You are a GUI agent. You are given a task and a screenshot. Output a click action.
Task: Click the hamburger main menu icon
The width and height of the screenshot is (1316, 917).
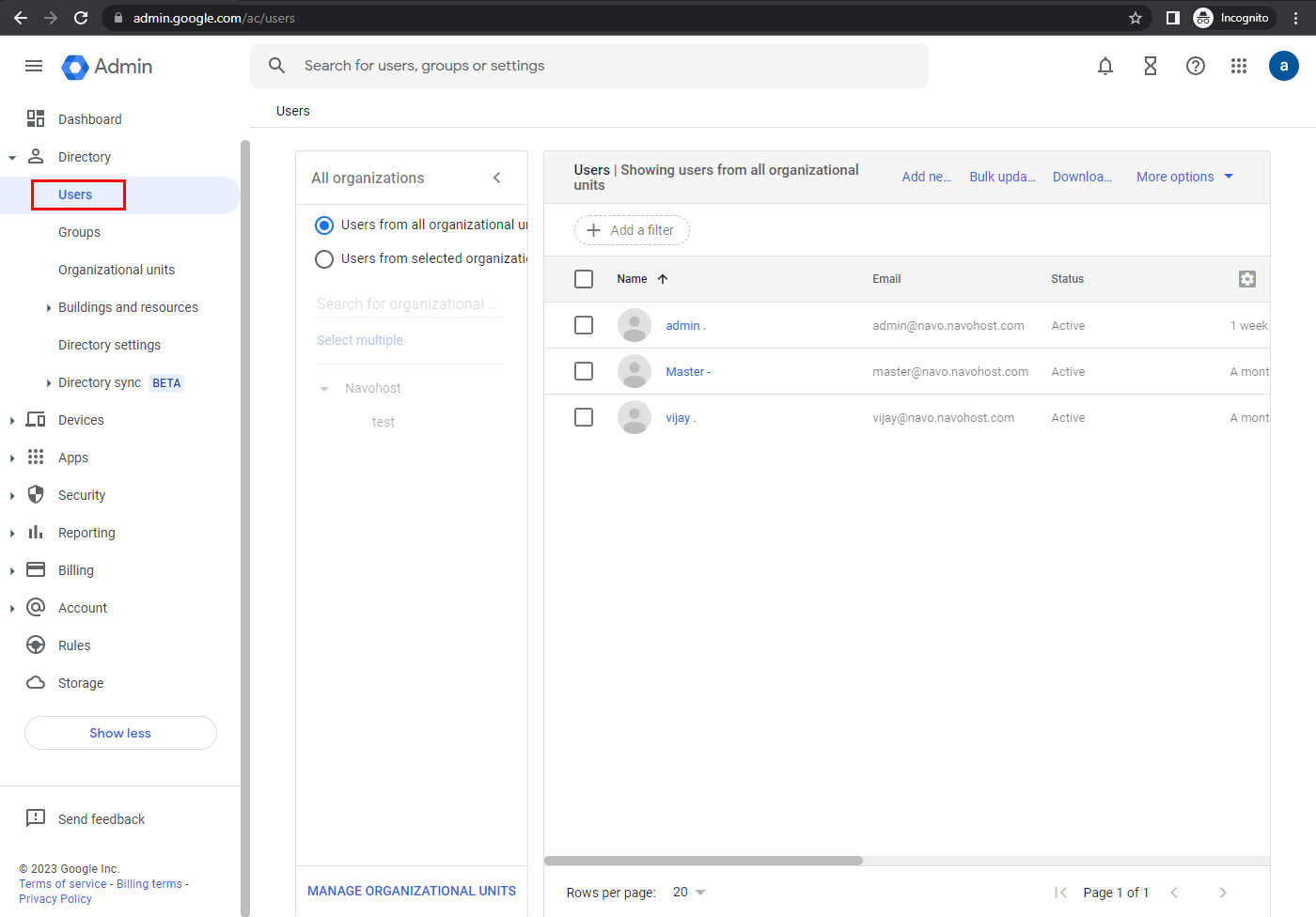tap(34, 66)
